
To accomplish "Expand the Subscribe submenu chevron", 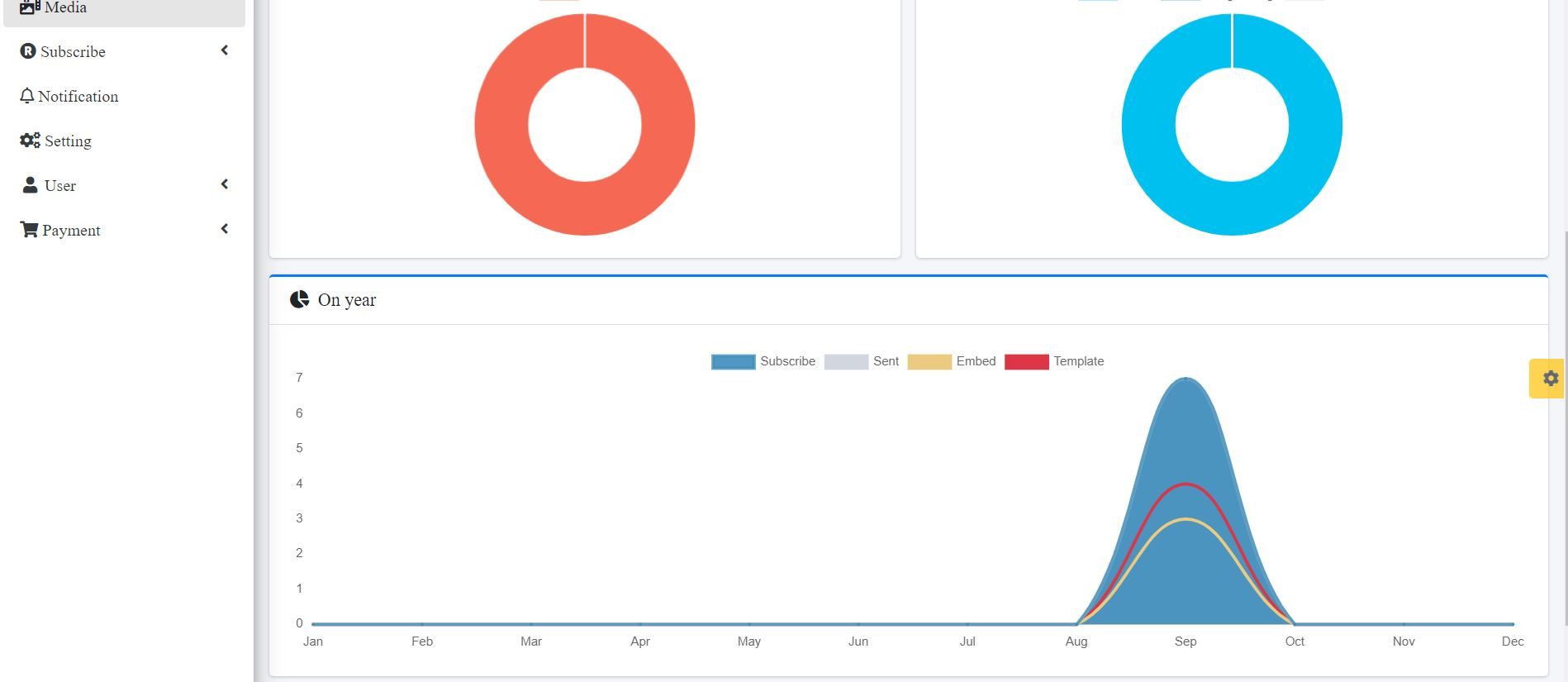I will pyautogui.click(x=224, y=51).
